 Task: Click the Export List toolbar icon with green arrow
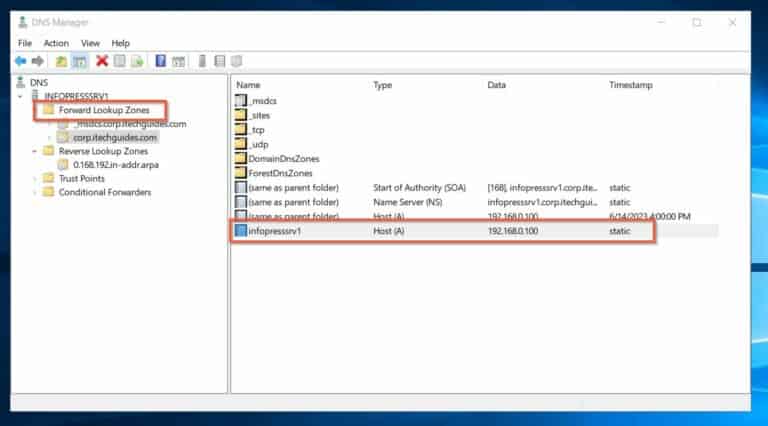[x=138, y=61]
